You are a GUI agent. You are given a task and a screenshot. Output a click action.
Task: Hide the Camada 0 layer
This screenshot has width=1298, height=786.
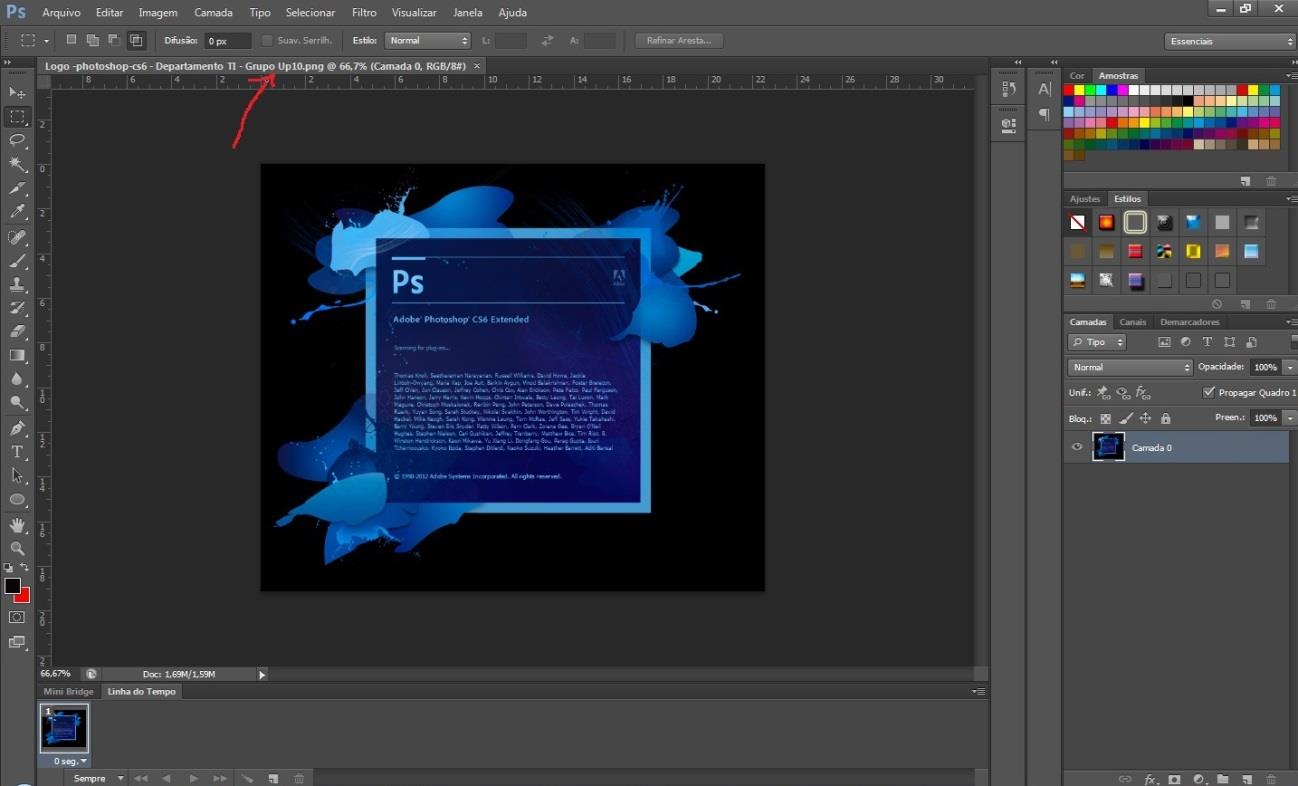pos(1077,447)
